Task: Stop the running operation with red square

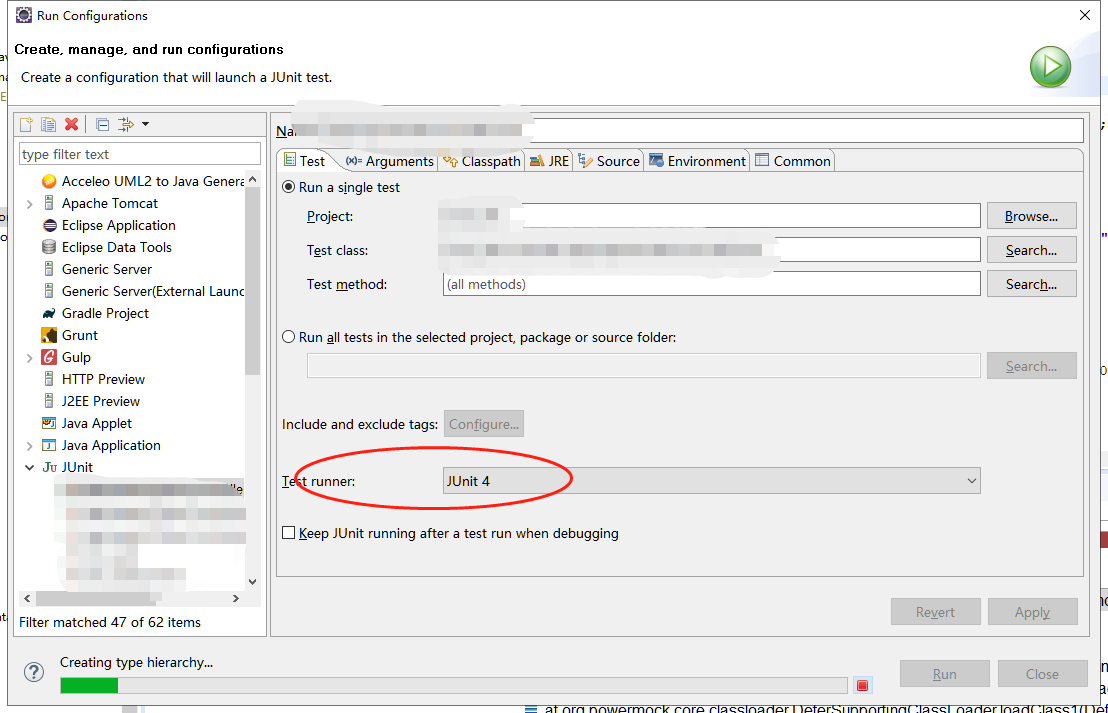Action: 862,685
